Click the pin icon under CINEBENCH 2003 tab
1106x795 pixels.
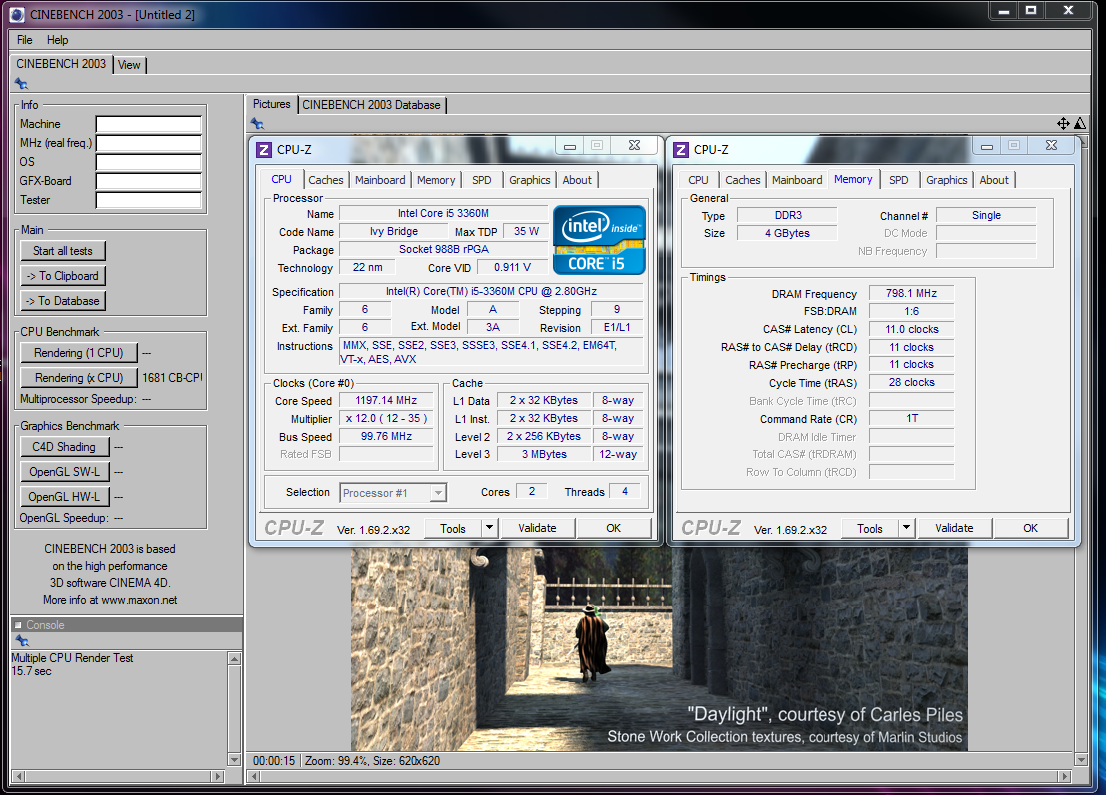click(x=21, y=84)
